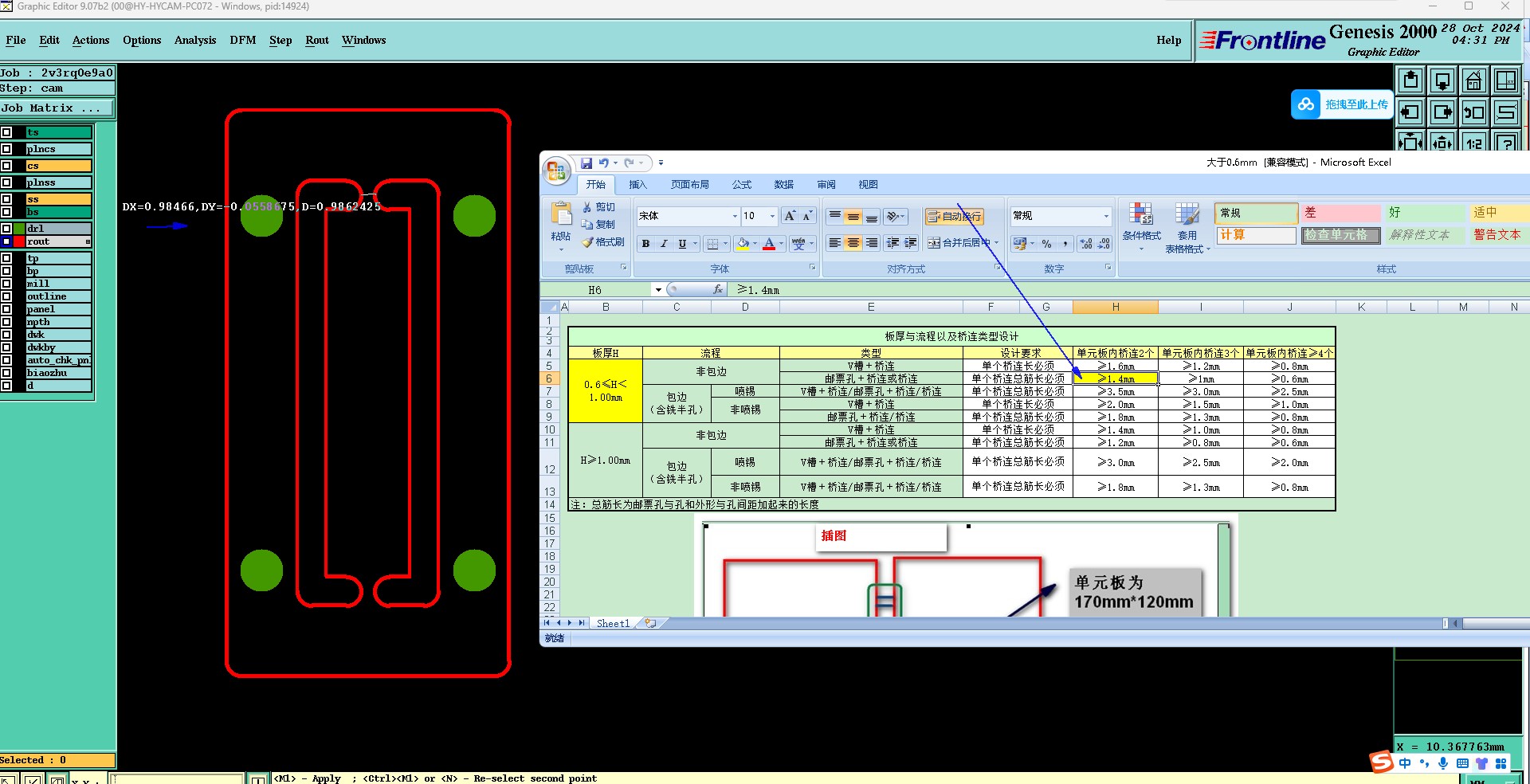Click the Copy icon in Excel ribbon

tap(587, 225)
